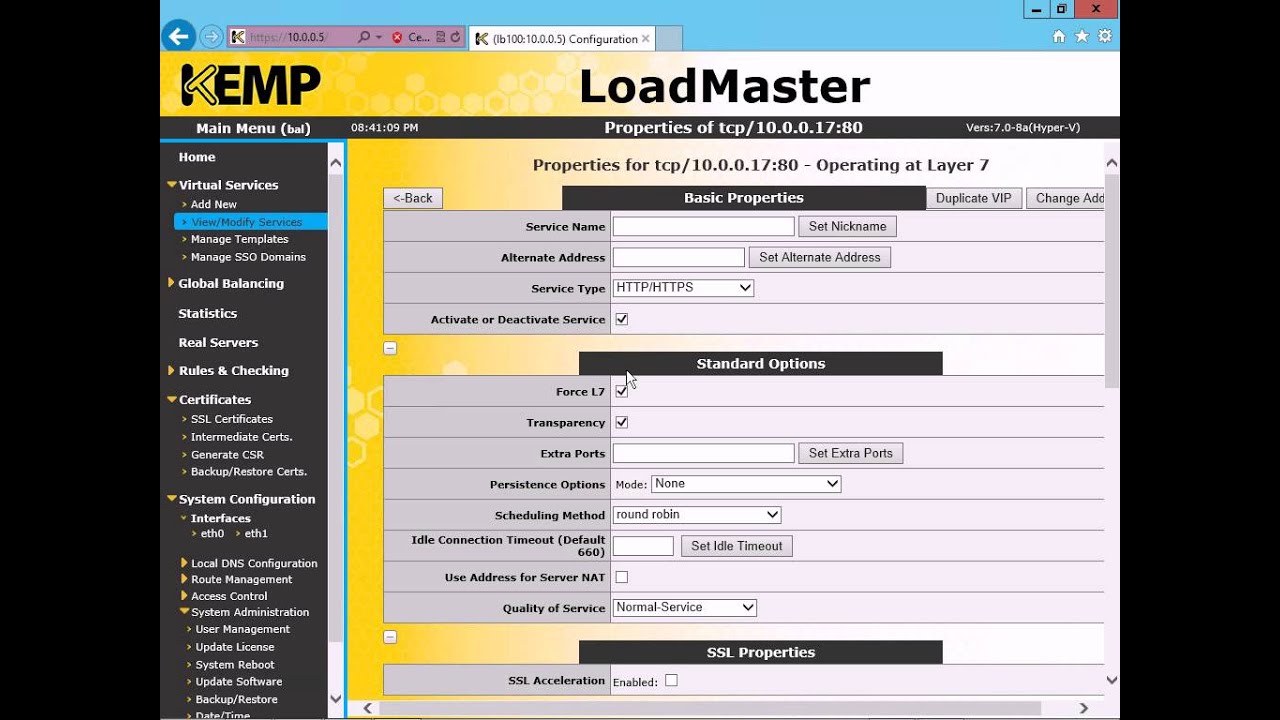Open the User Management menu item

coord(242,630)
